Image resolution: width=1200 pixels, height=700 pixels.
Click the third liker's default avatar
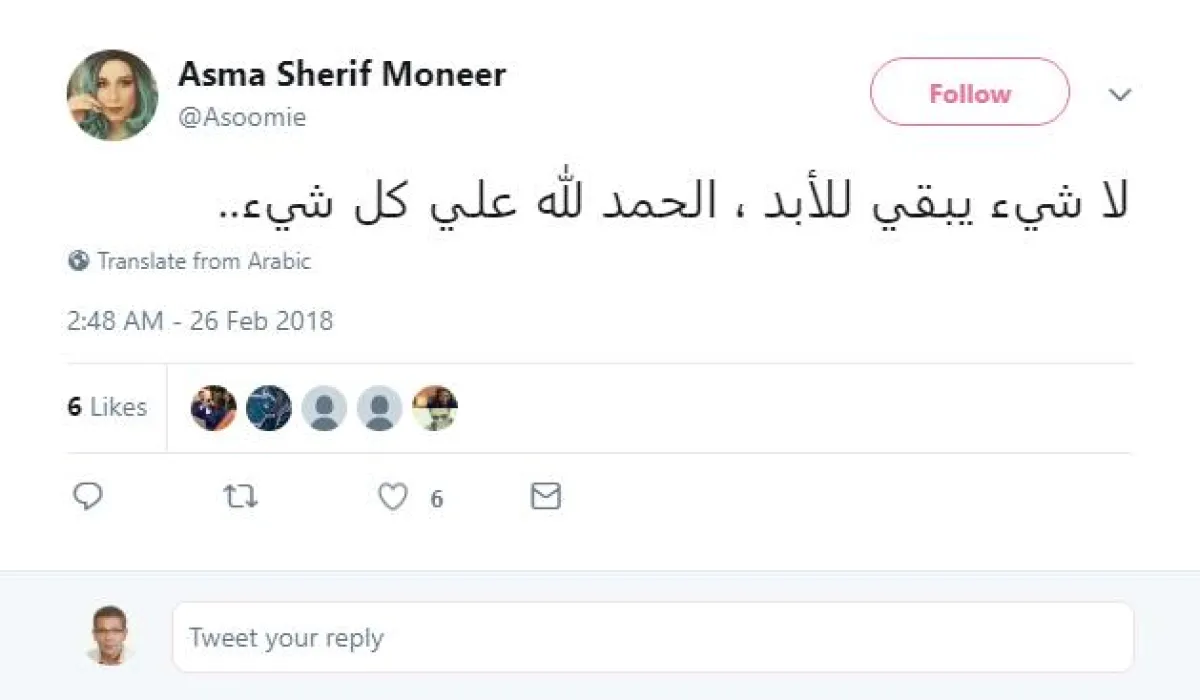[324, 408]
